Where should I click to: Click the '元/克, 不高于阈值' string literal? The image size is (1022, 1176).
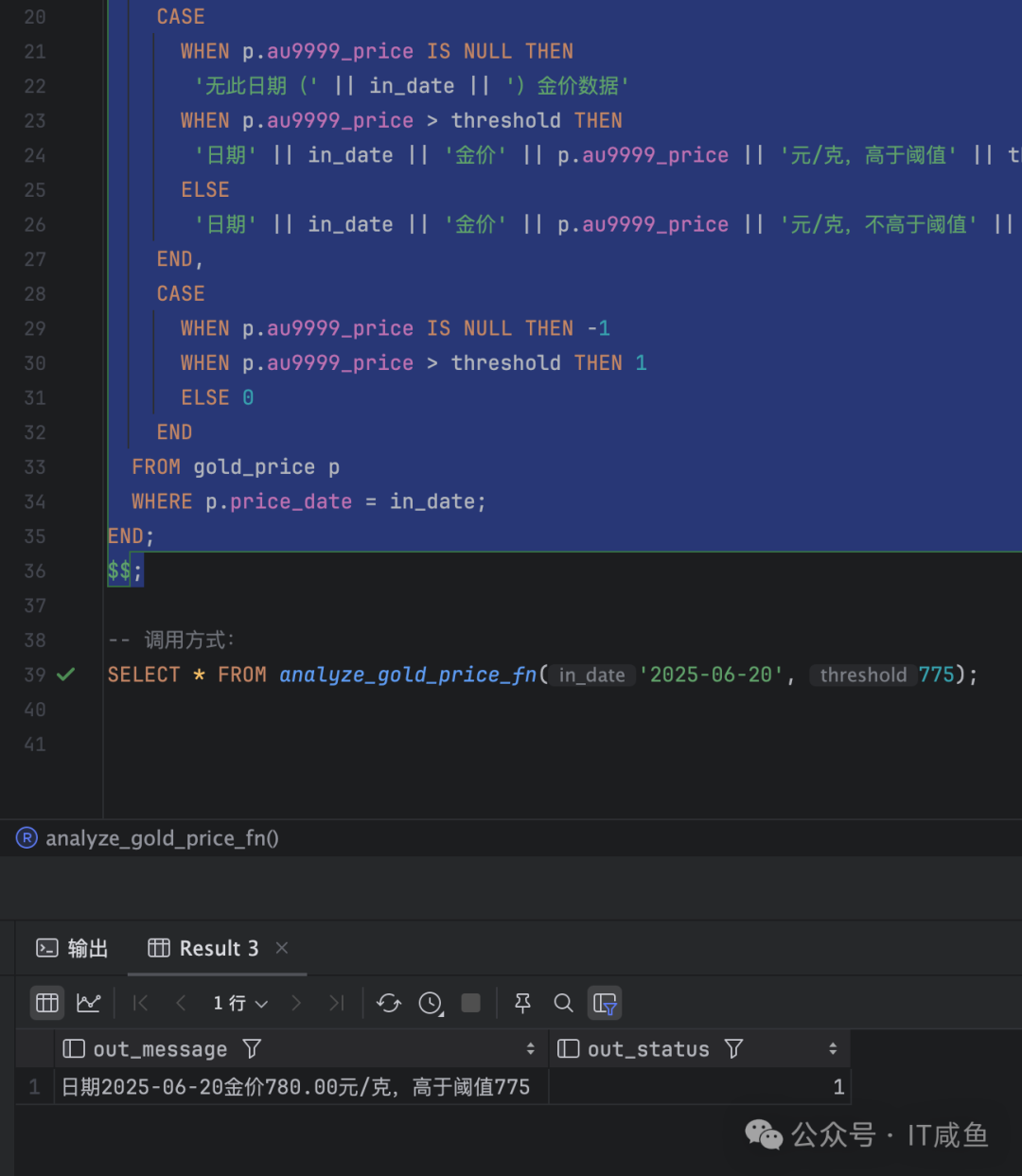[x=879, y=224]
